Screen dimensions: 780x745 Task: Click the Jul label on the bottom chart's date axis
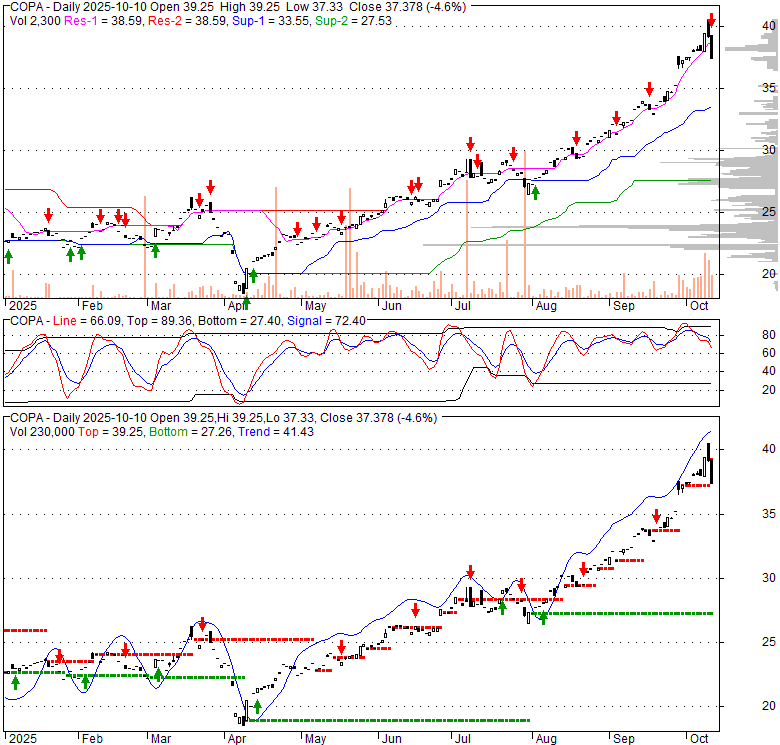(x=462, y=739)
